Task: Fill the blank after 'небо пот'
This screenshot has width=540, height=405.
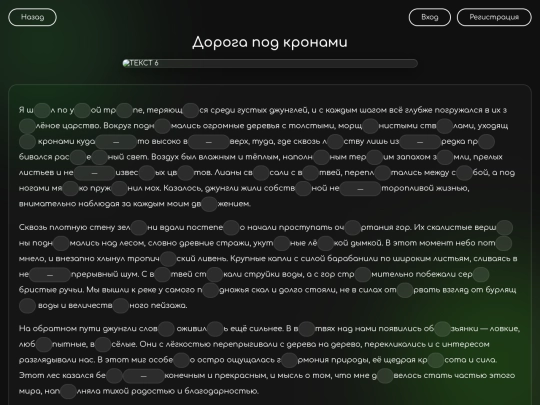Action: 503,243
